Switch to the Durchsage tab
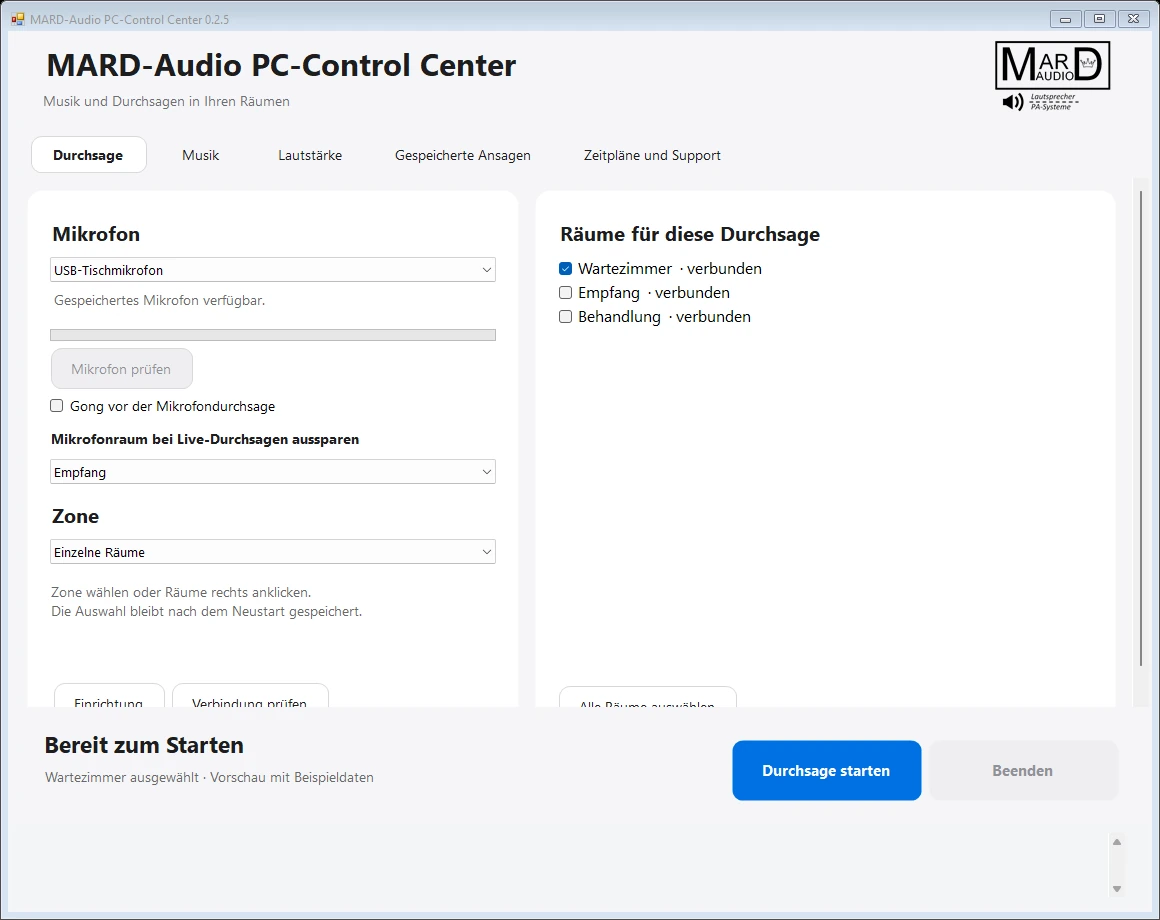Image resolution: width=1160 pixels, height=920 pixels. [x=89, y=155]
